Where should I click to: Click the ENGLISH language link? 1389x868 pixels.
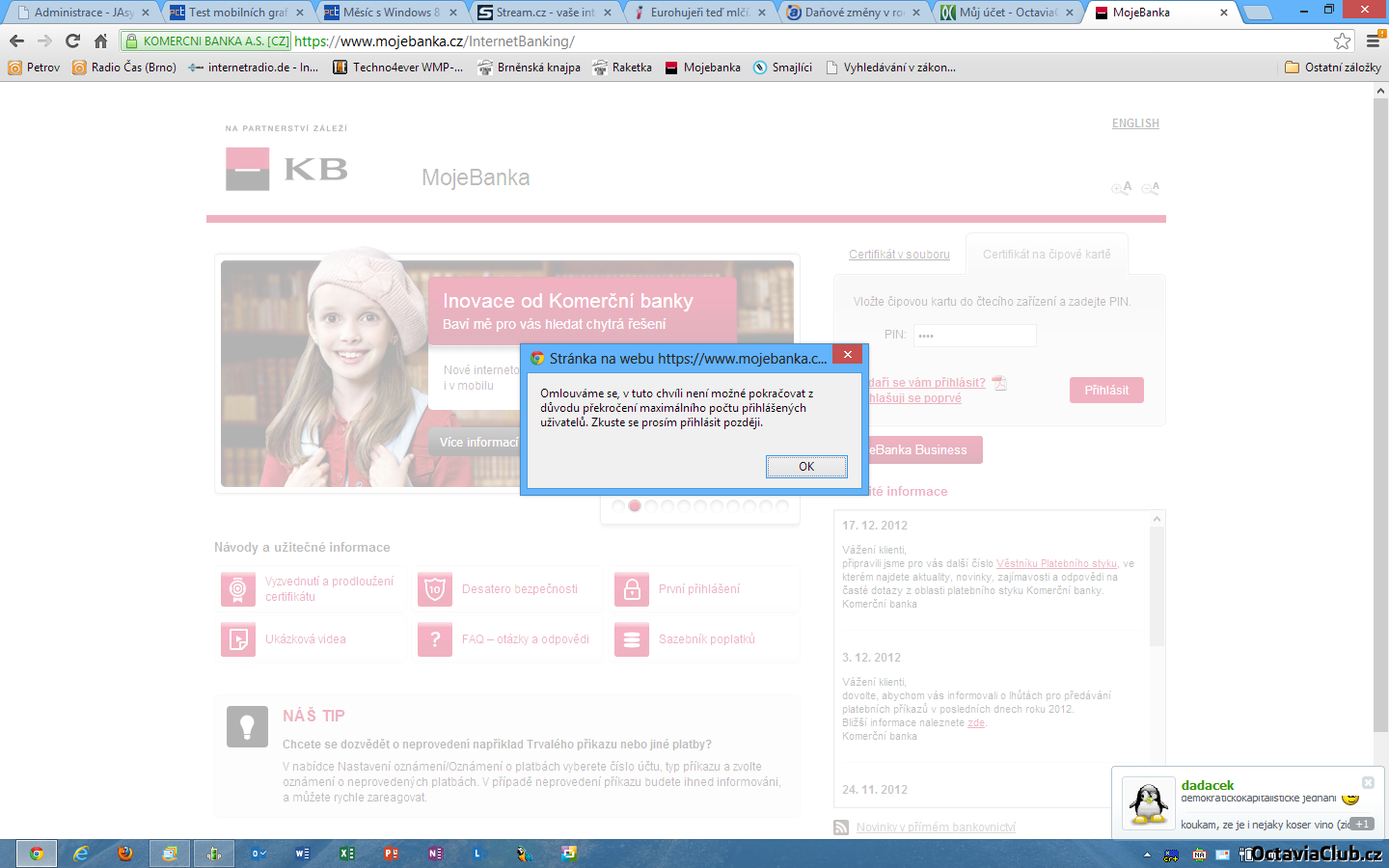tap(1135, 123)
